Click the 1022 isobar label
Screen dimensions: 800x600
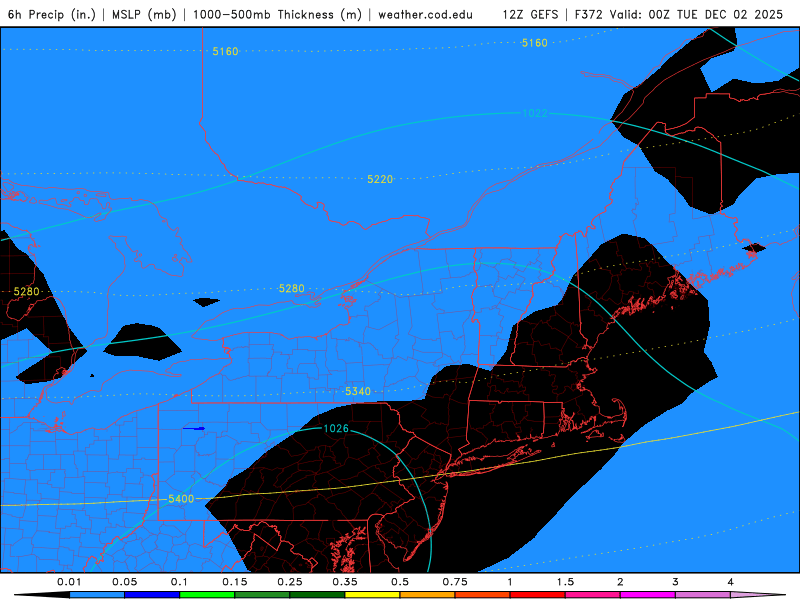(535, 113)
